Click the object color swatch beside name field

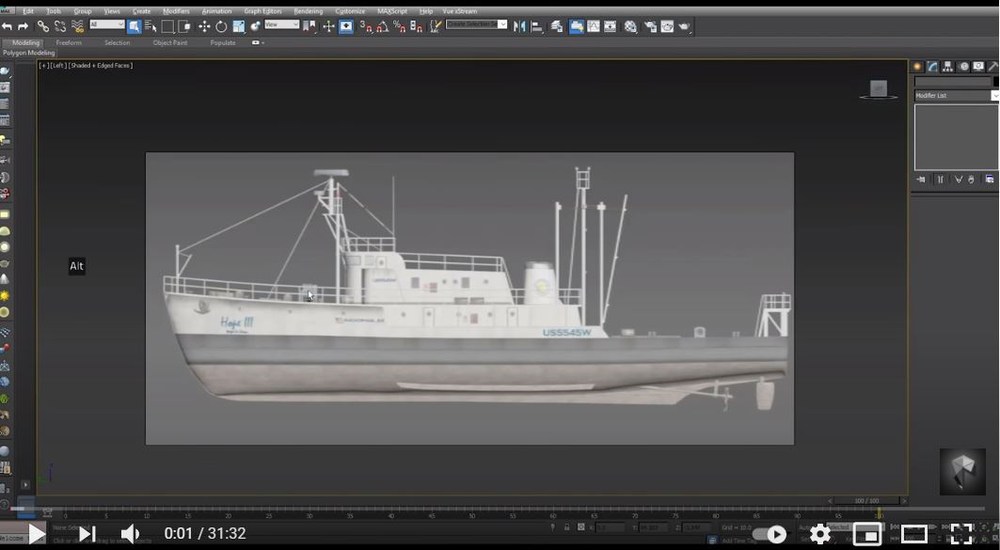coord(996,82)
